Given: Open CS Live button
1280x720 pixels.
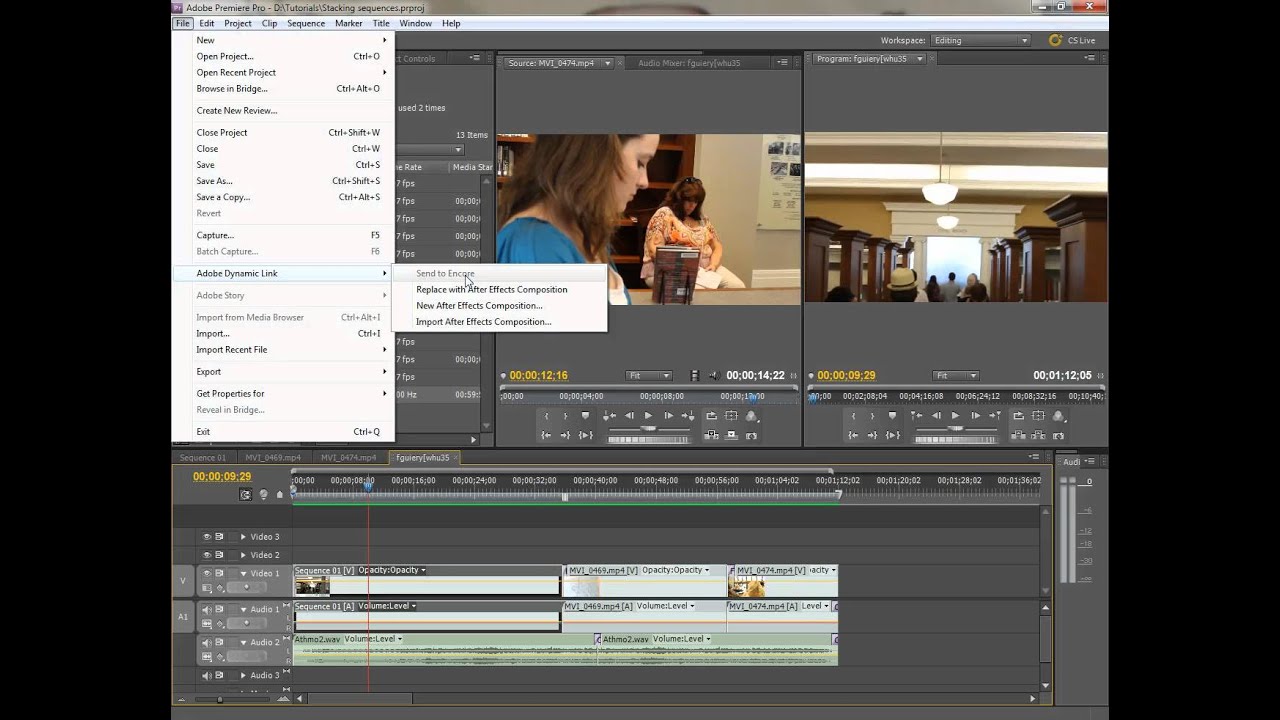Looking at the screenshot, I should pos(1071,40).
